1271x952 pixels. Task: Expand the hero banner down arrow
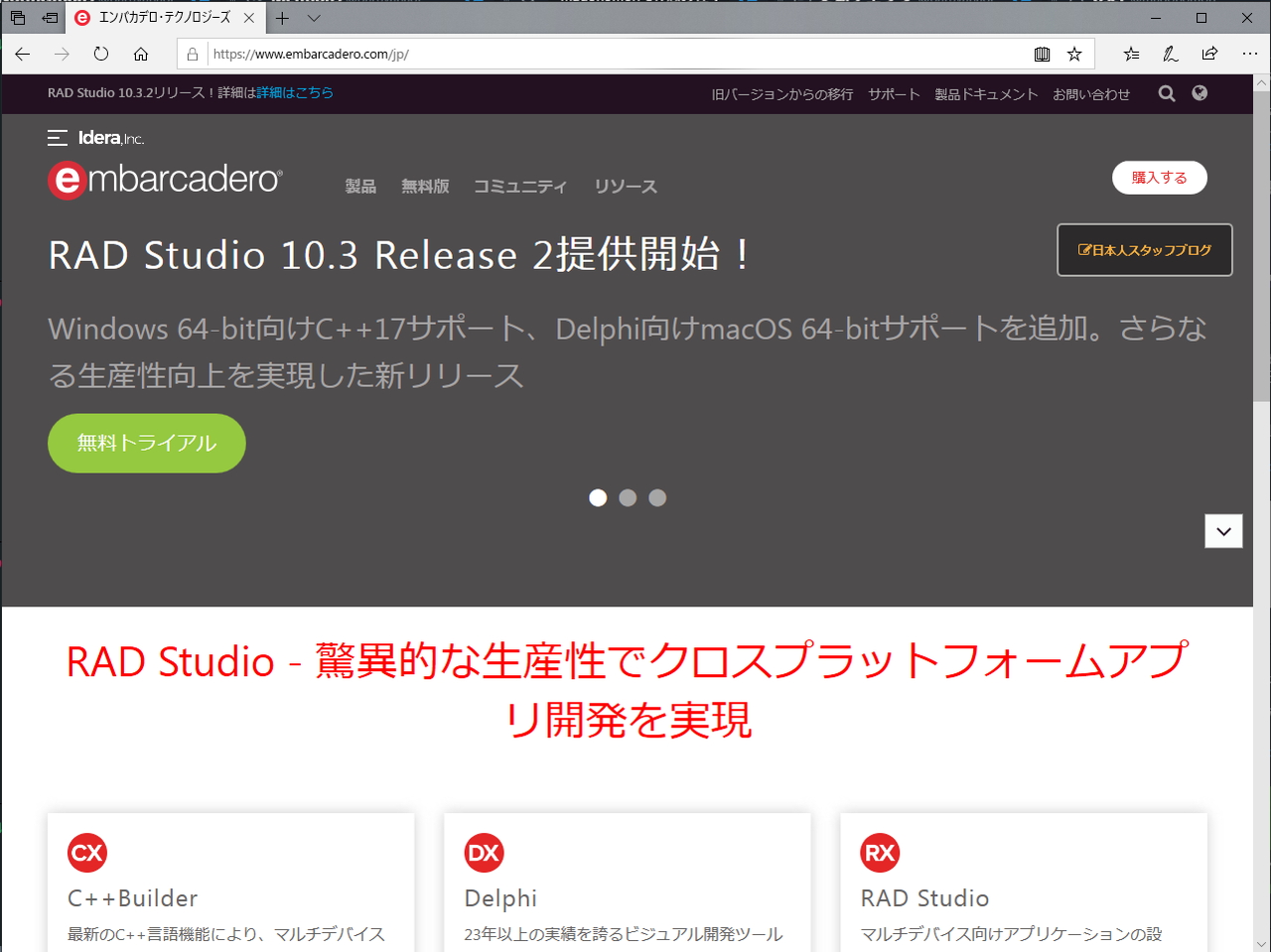pyautogui.click(x=1223, y=530)
